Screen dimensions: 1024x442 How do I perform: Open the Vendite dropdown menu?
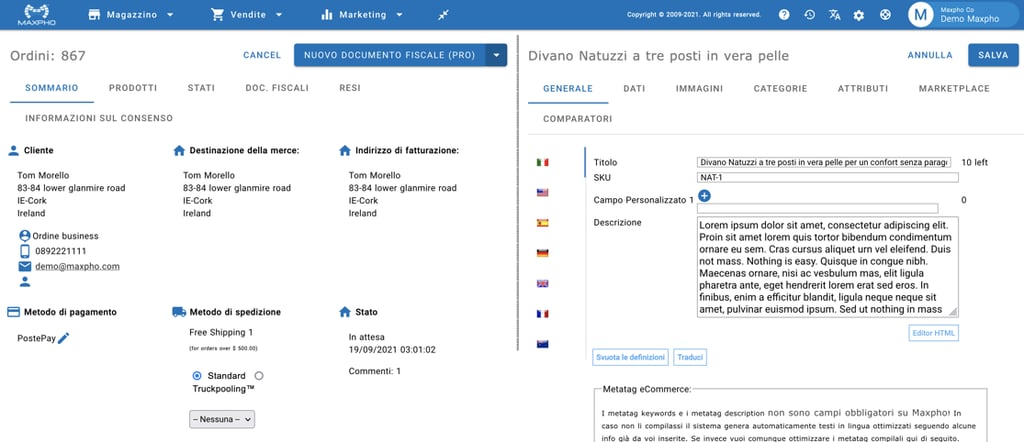(x=246, y=14)
